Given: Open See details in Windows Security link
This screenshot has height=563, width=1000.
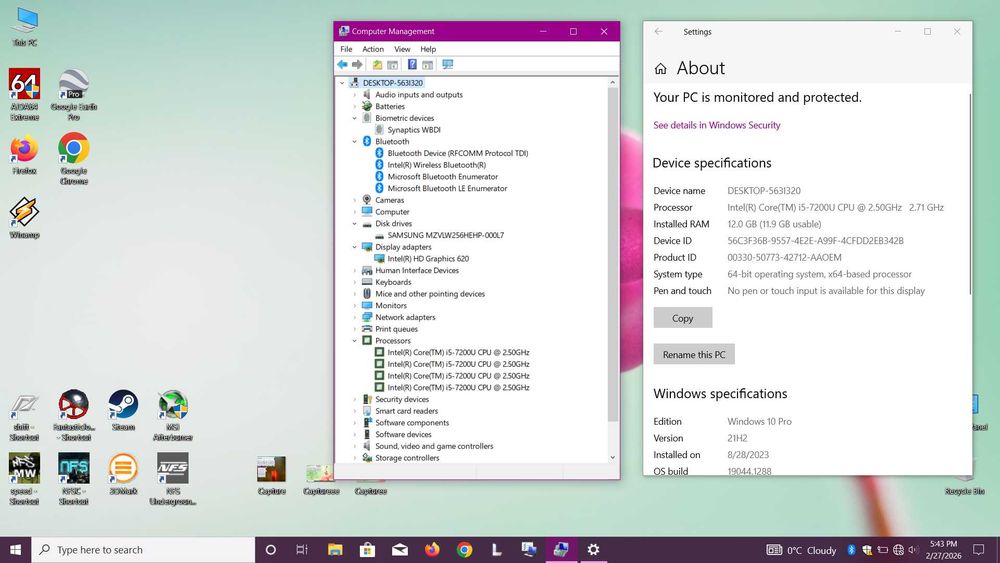Looking at the screenshot, I should [716, 125].
